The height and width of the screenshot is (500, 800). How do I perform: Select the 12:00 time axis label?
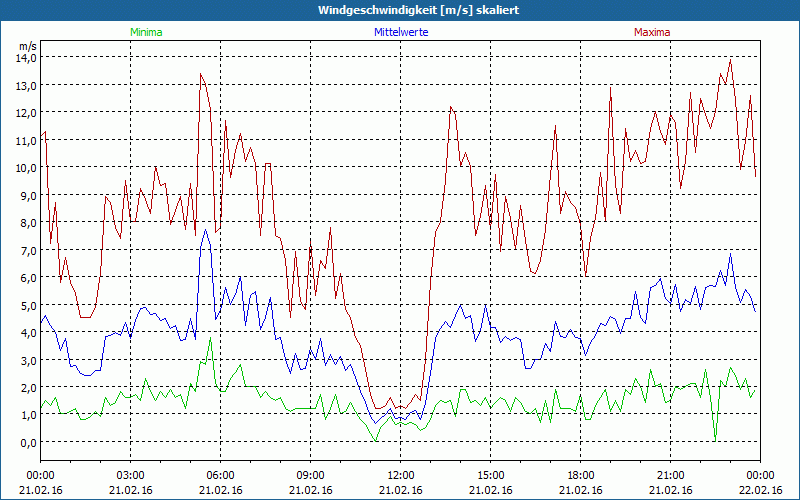(400, 475)
